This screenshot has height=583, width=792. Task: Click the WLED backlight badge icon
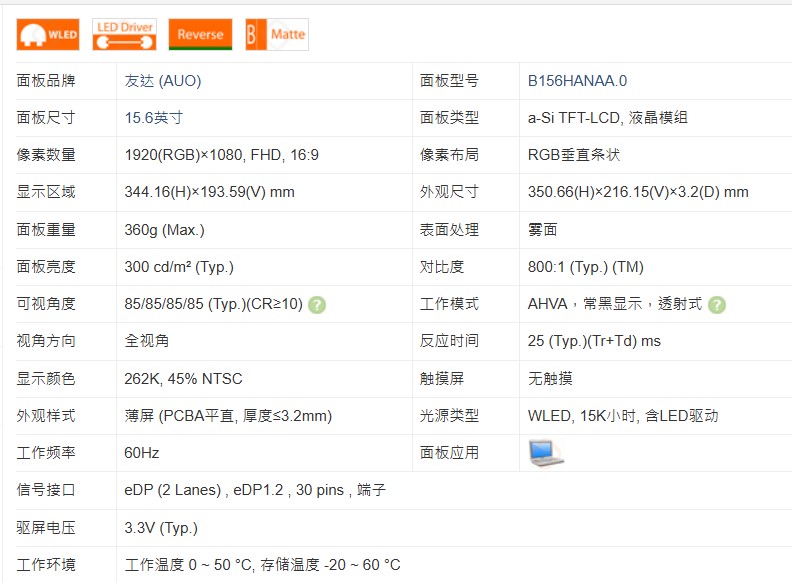coord(48,34)
